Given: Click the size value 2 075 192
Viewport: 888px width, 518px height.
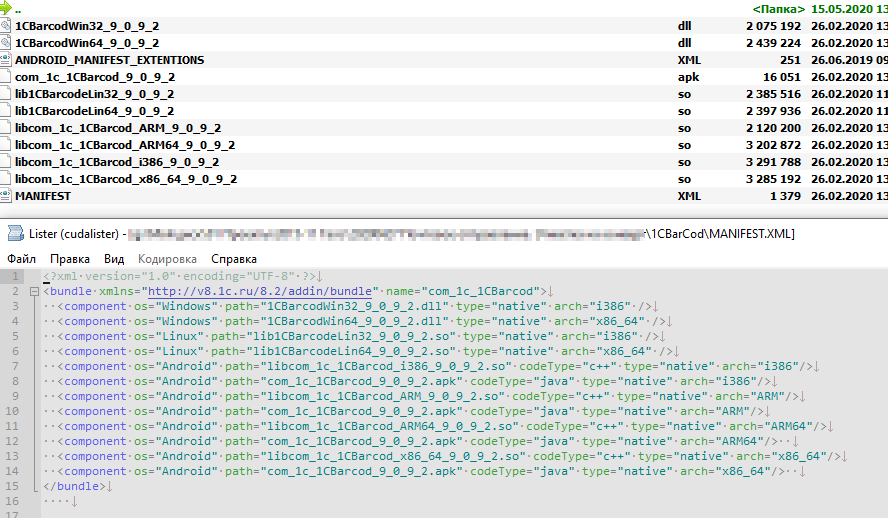Looking at the screenshot, I should pyautogui.click(x=774, y=26).
